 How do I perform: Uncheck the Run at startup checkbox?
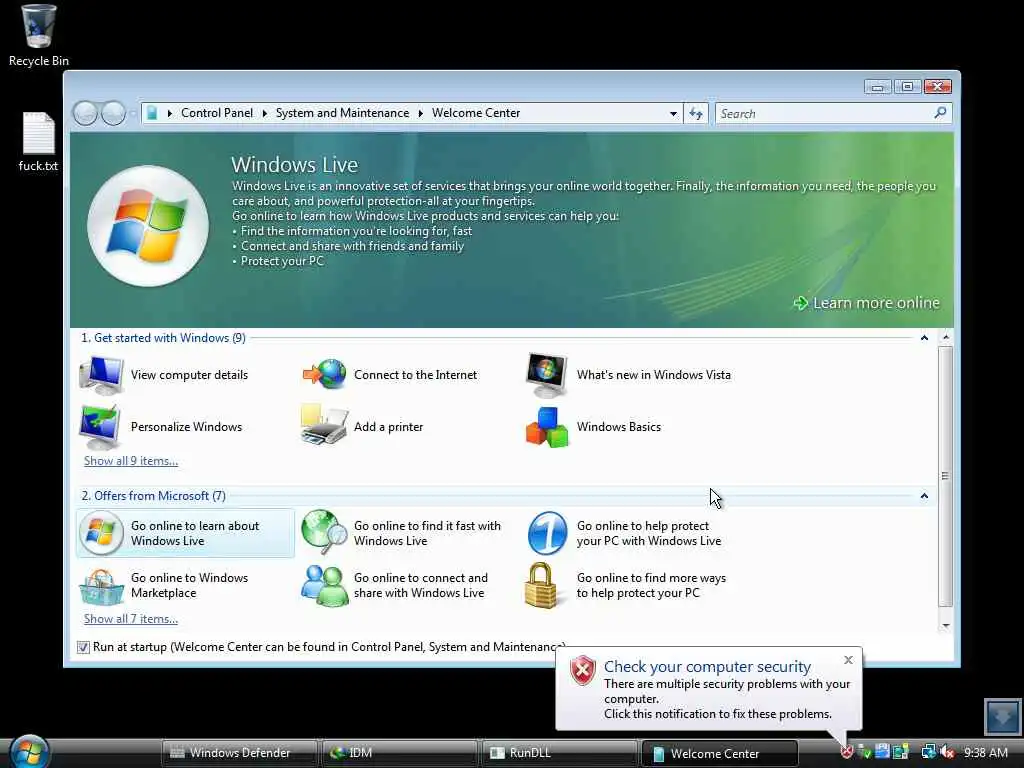point(83,647)
